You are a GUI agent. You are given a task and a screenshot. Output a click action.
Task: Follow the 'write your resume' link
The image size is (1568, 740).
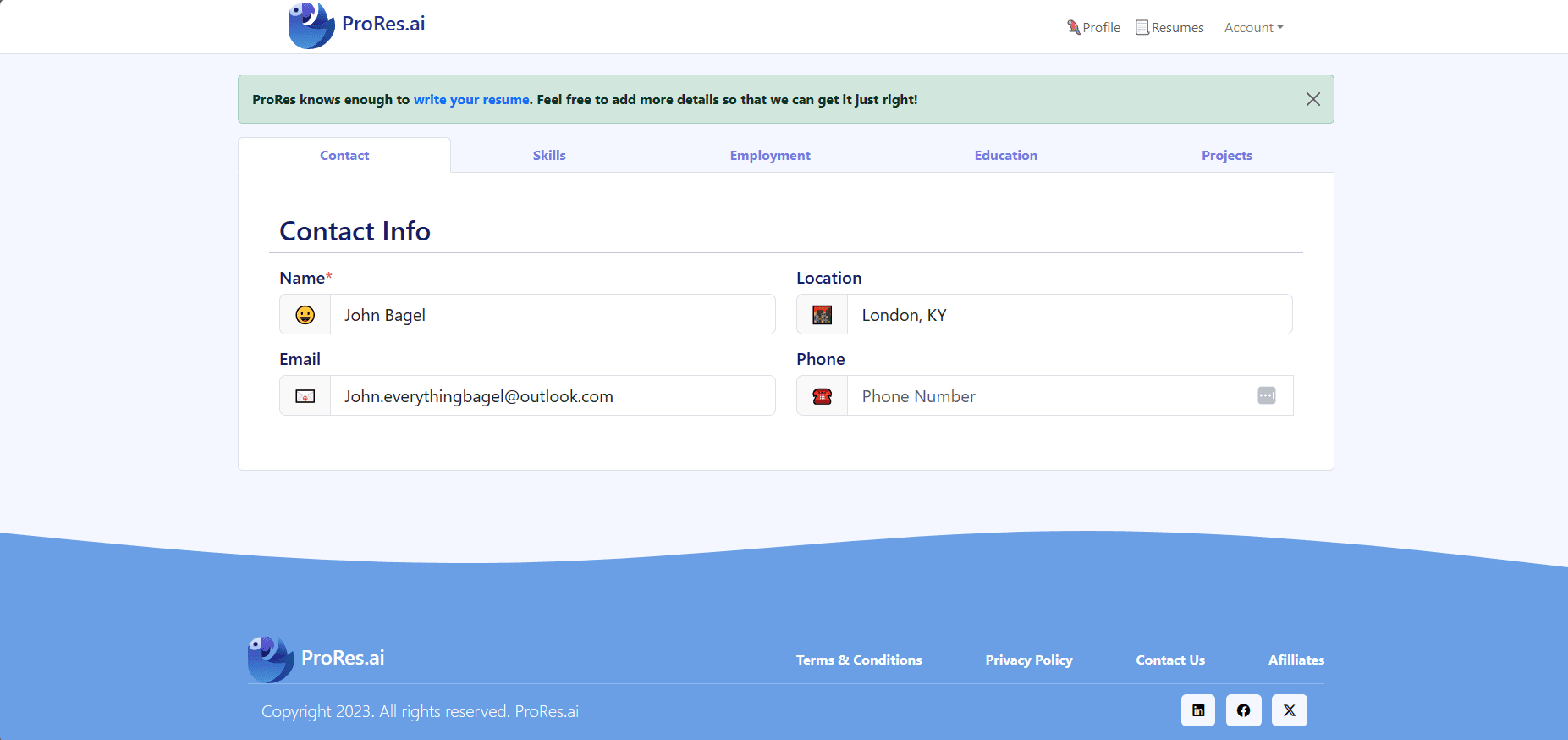(471, 100)
